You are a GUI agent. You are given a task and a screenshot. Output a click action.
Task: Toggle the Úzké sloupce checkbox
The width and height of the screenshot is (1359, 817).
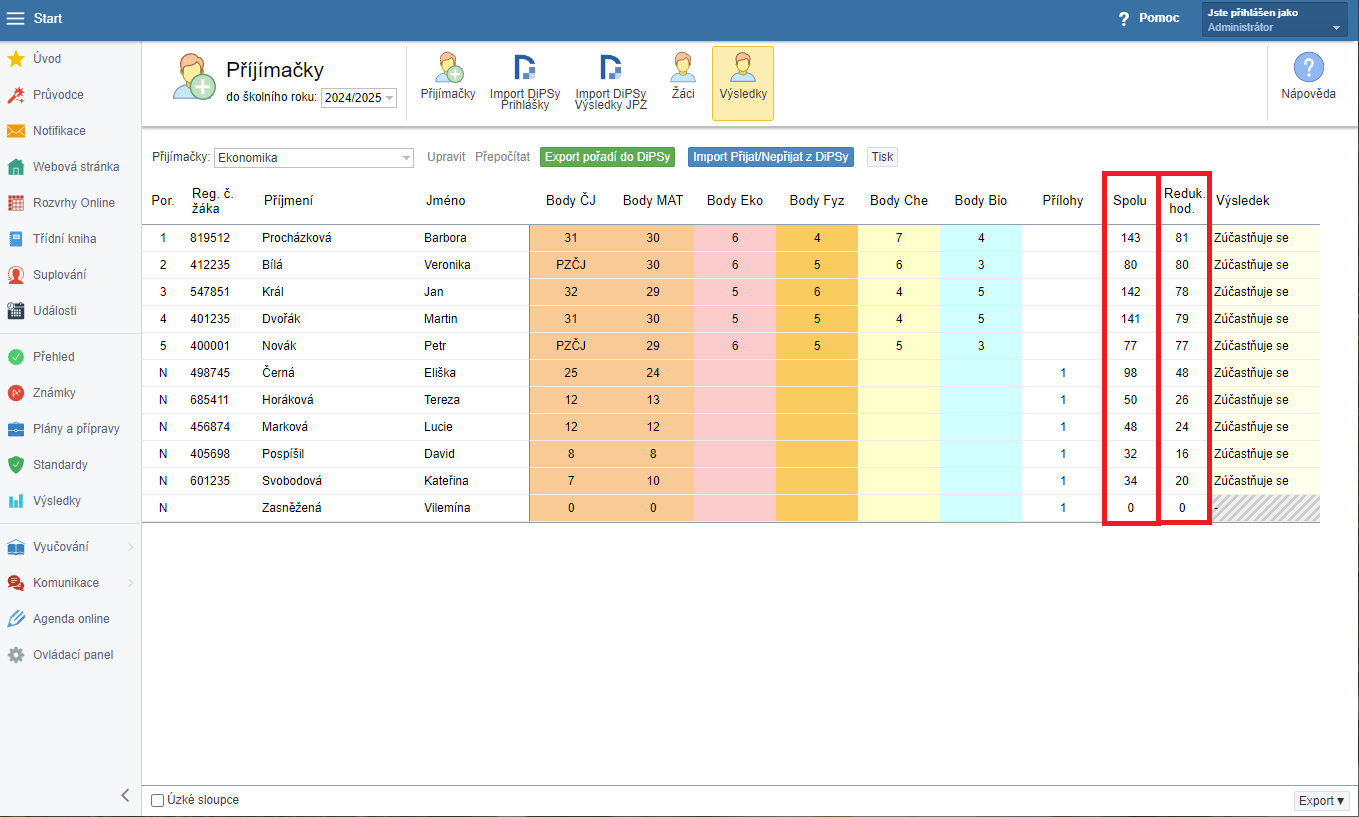pos(157,800)
